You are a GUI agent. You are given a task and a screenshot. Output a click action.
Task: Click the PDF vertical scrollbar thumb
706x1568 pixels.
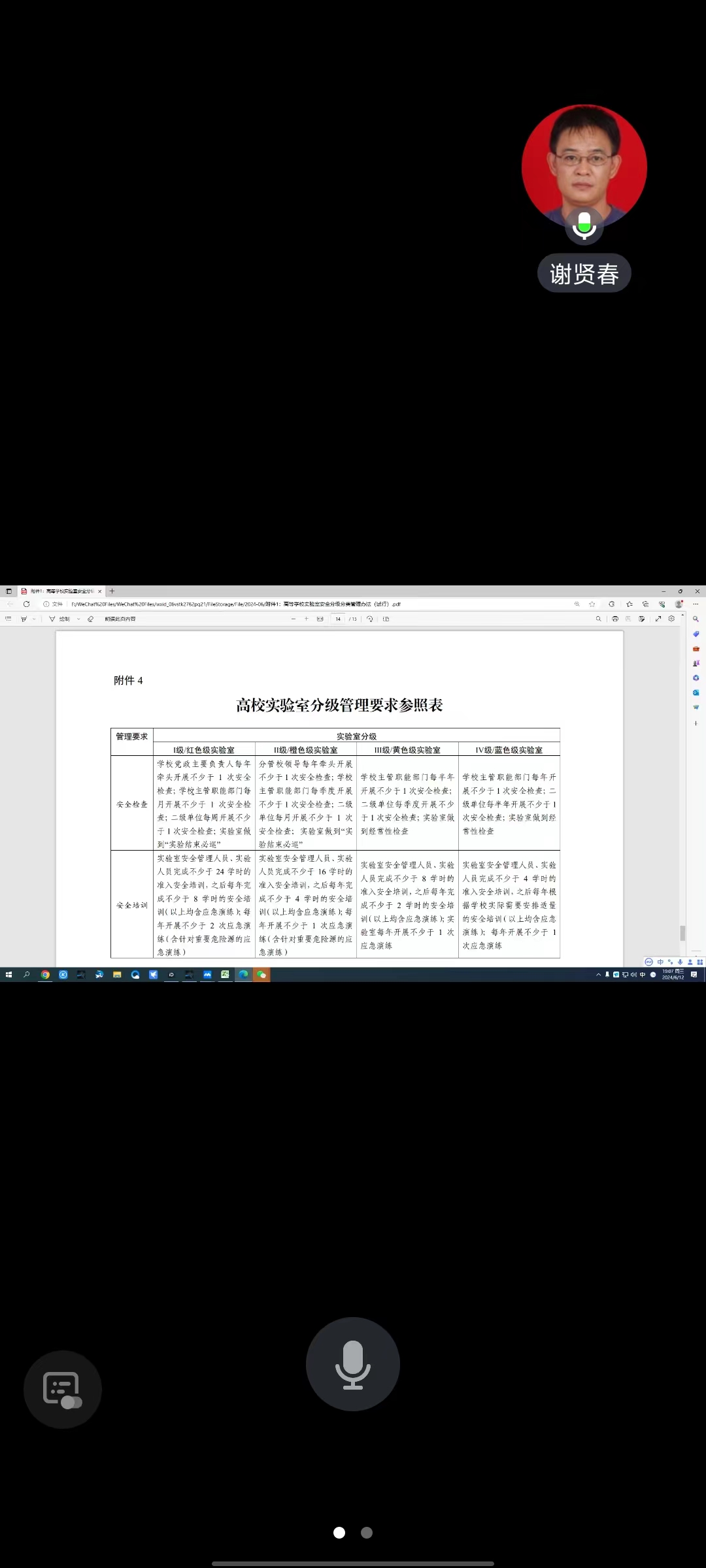[682, 933]
